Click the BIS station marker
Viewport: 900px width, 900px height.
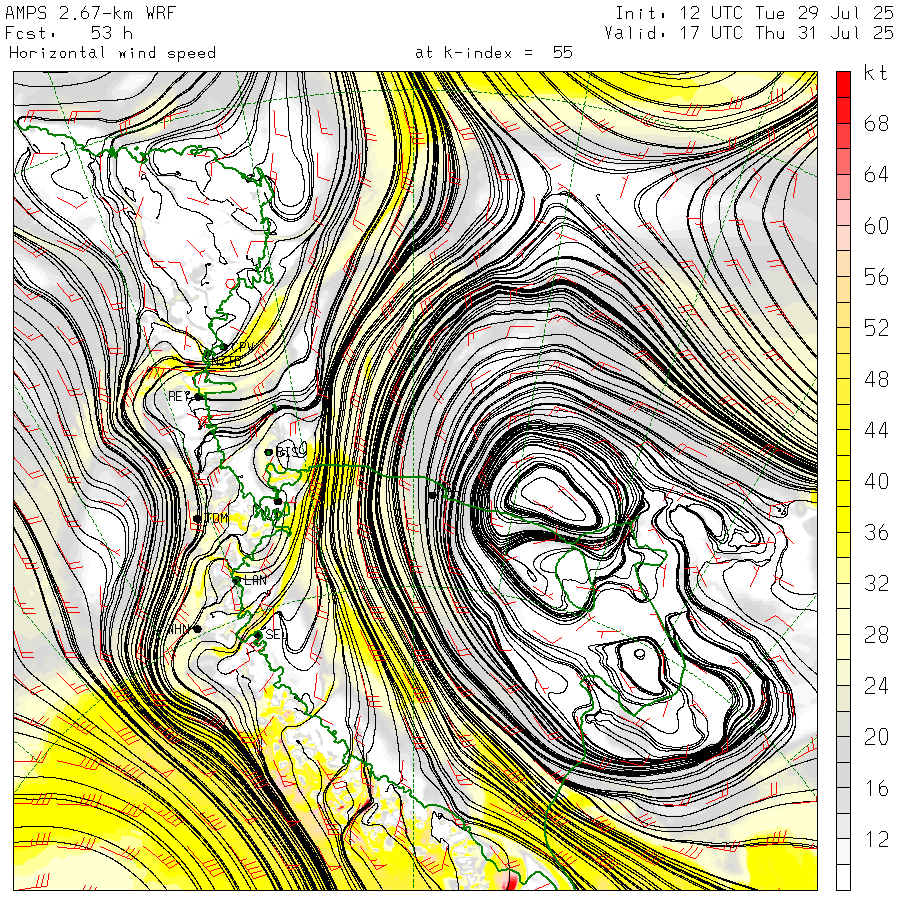click(x=268, y=452)
